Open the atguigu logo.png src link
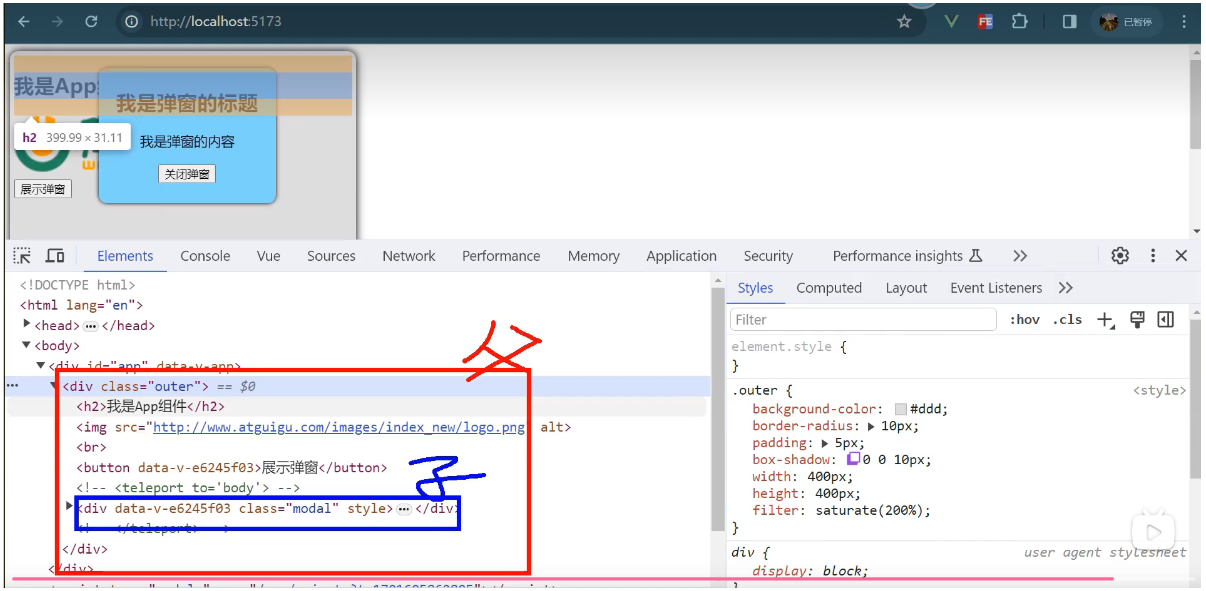This screenshot has width=1206, height=591. (338, 427)
